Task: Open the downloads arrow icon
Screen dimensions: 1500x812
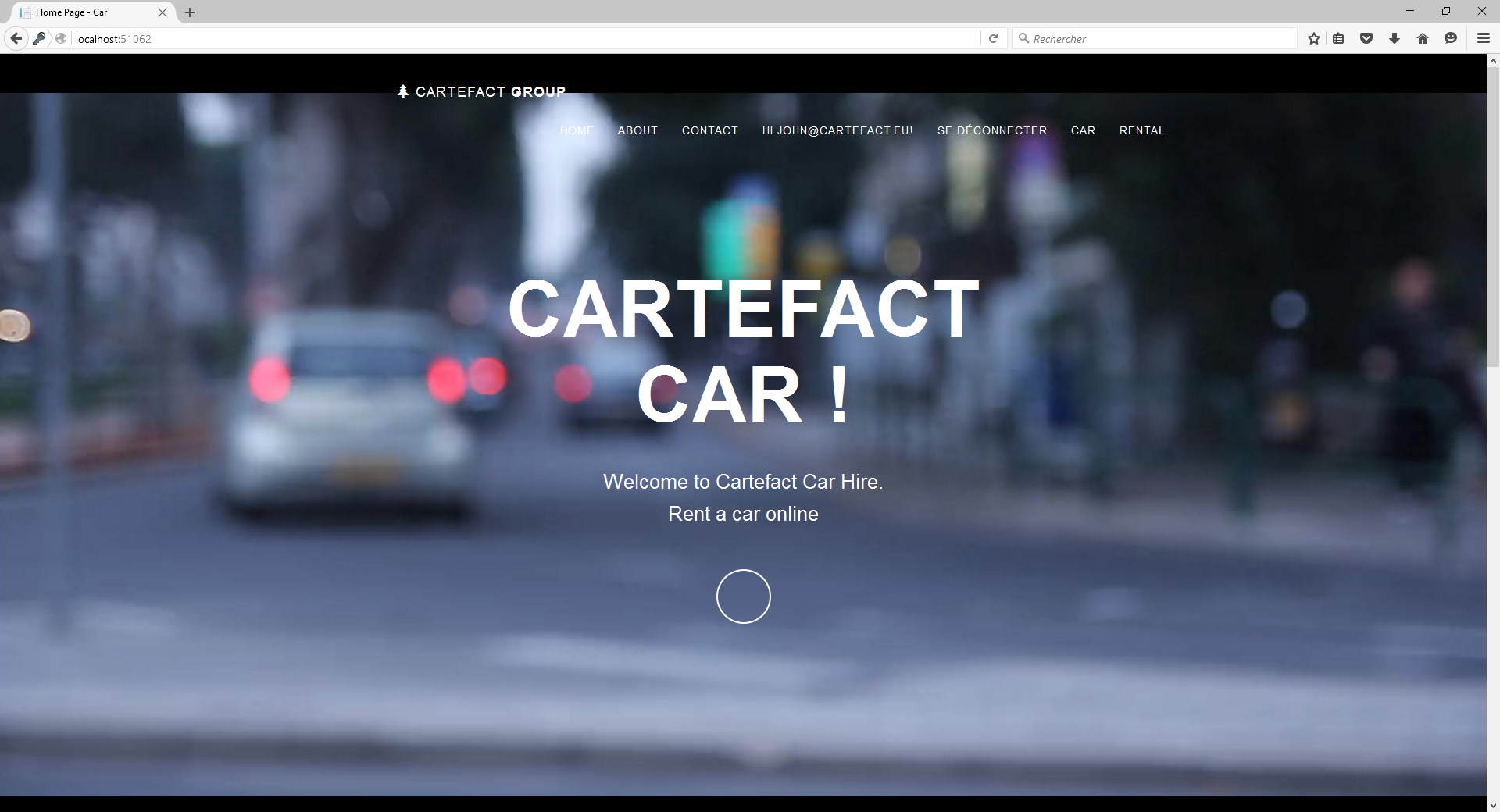Action: (1395, 38)
